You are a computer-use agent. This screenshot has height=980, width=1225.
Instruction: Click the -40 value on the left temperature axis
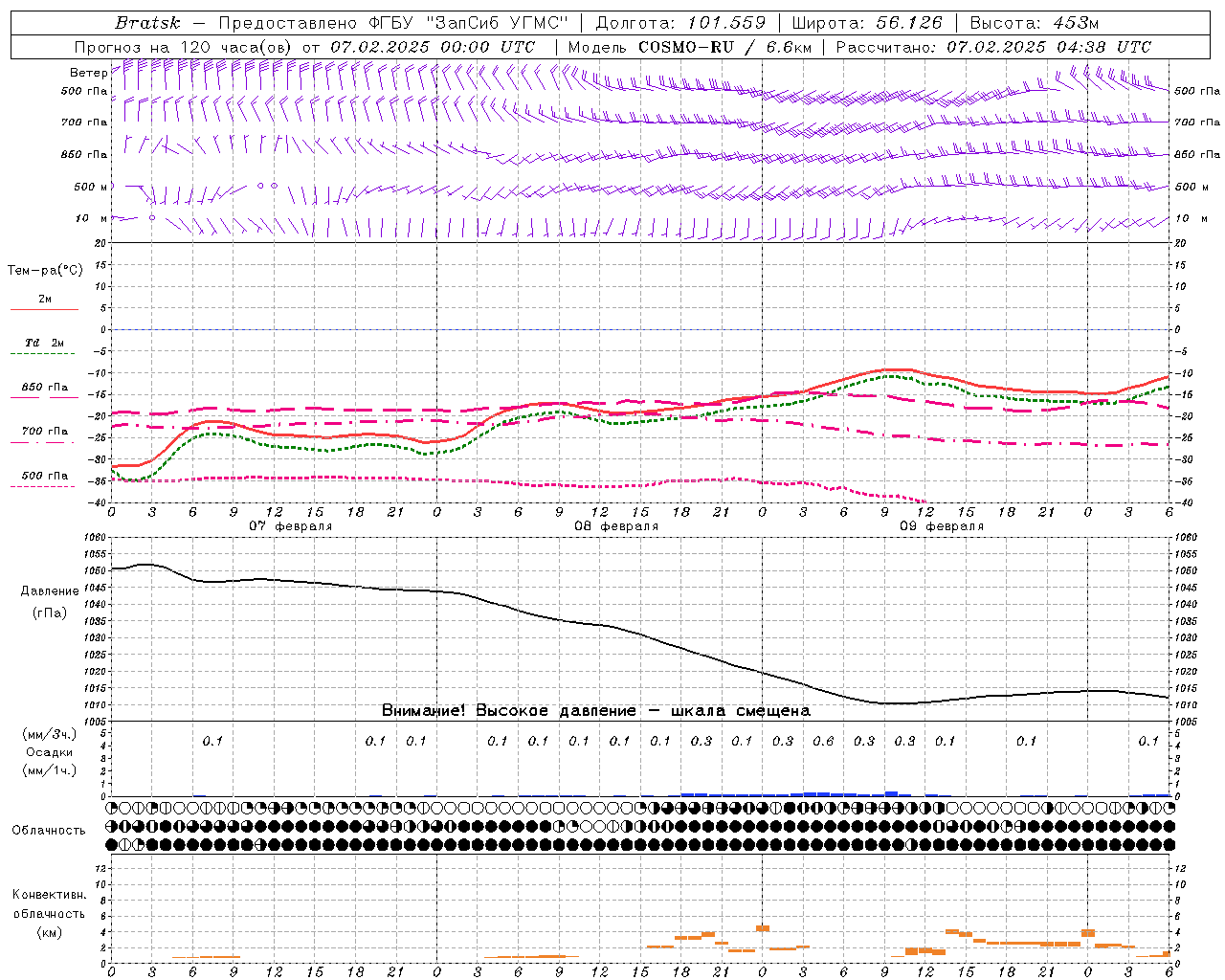coord(99,502)
